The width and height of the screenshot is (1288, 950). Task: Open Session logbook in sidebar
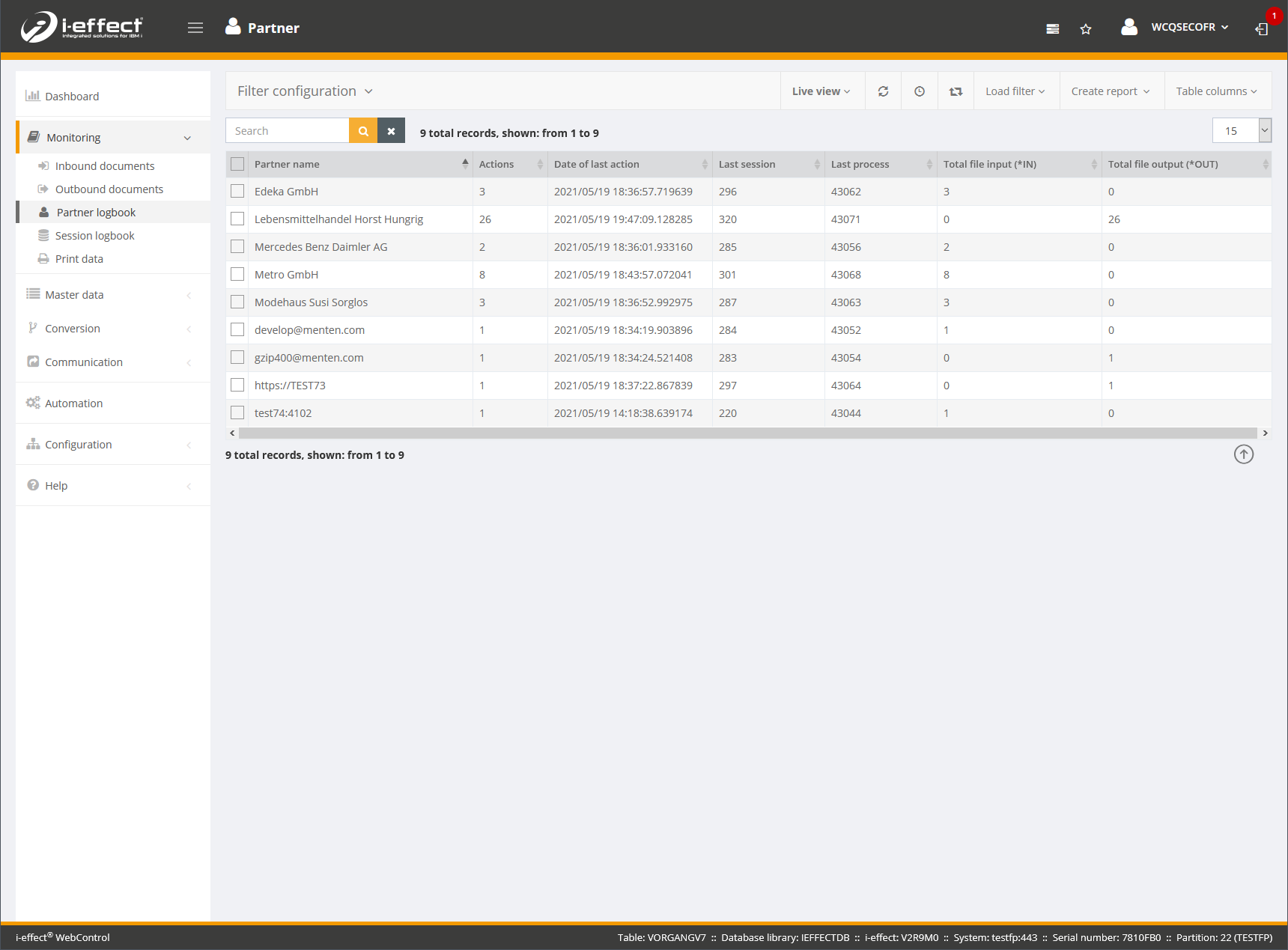pyautogui.click(x=94, y=236)
